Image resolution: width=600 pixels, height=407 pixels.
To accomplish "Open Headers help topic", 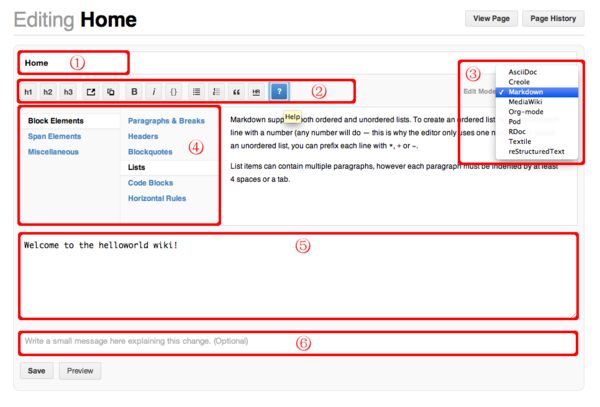I will tap(143, 136).
